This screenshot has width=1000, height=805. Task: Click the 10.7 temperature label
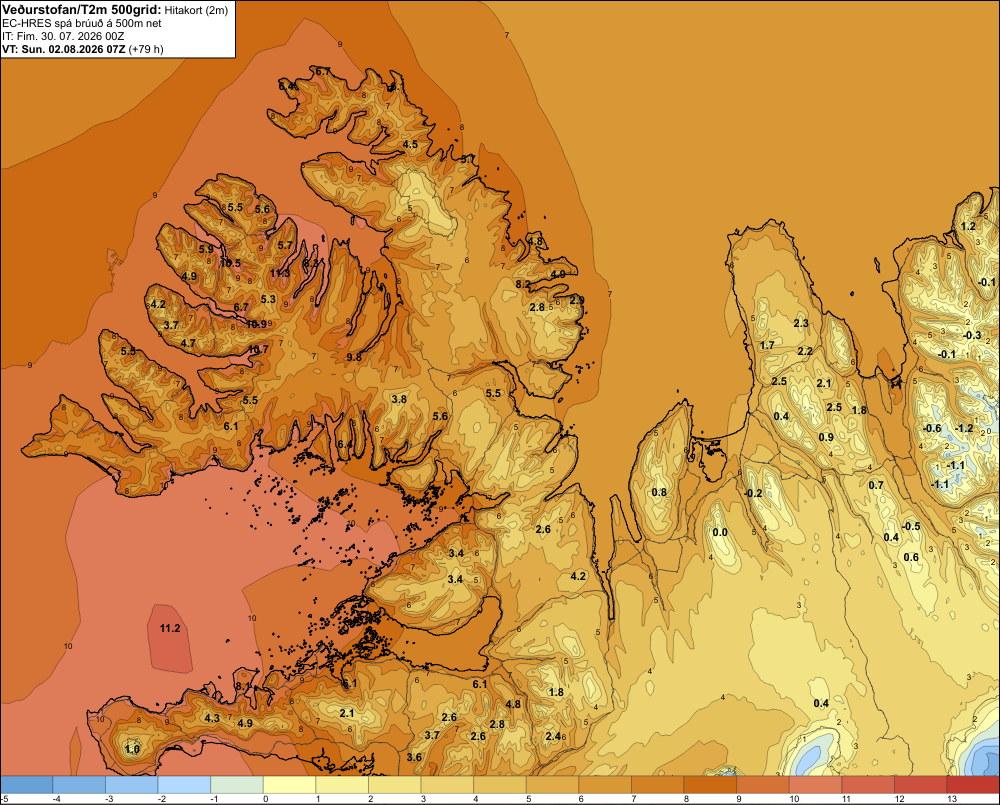(258, 349)
